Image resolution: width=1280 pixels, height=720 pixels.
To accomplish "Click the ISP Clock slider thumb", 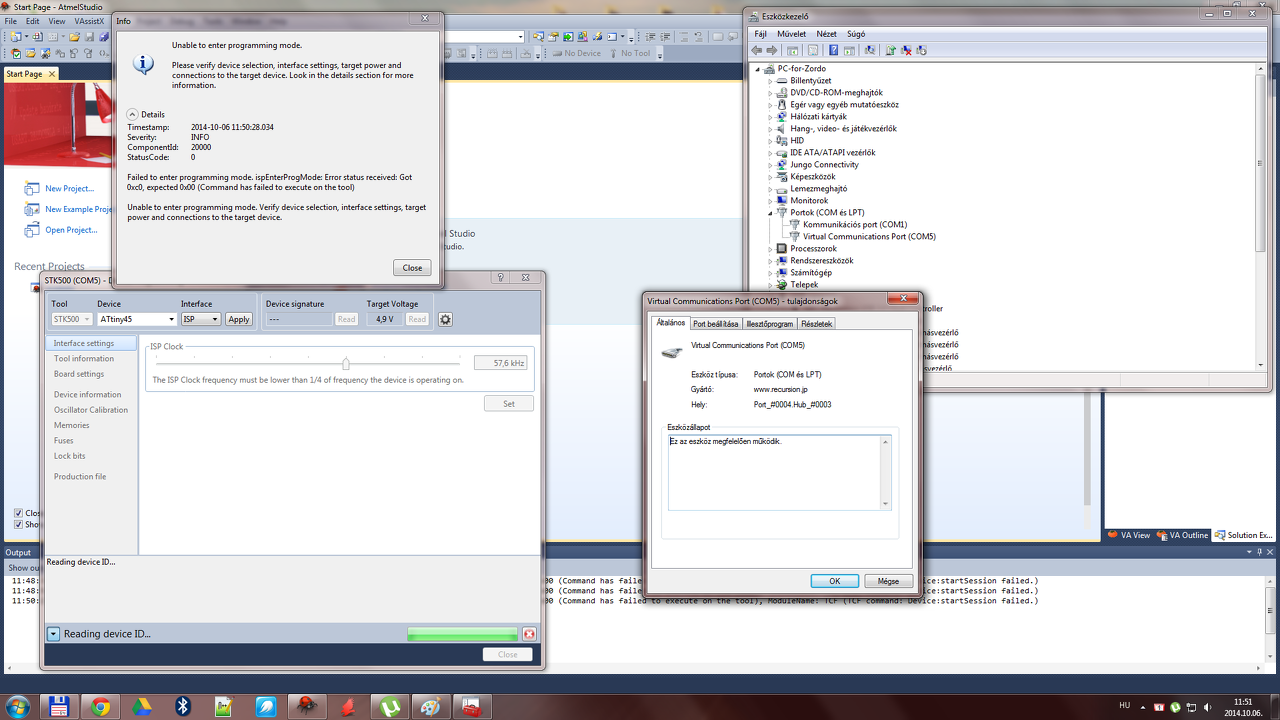I will pyautogui.click(x=346, y=363).
